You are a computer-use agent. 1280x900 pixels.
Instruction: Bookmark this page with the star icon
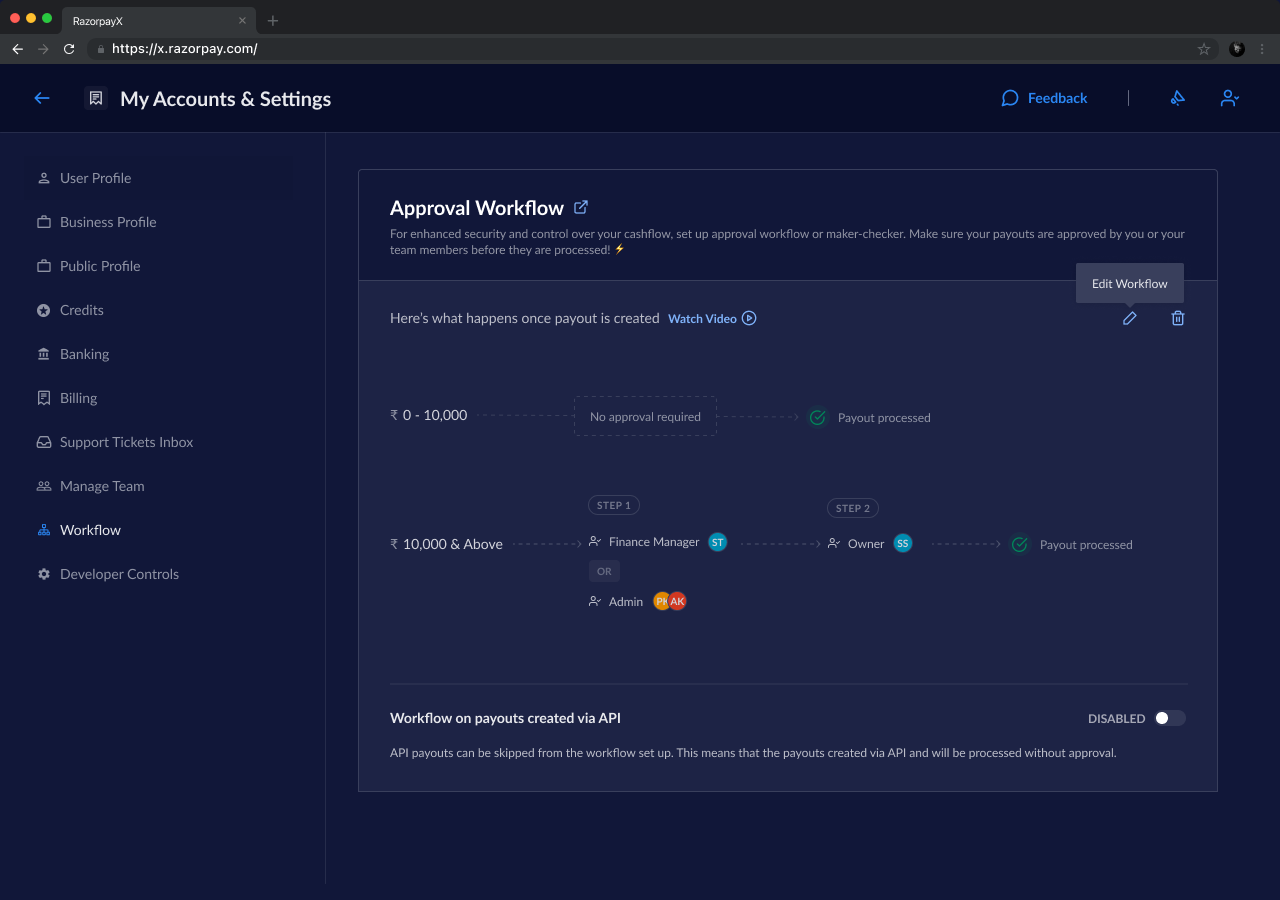click(x=1204, y=48)
